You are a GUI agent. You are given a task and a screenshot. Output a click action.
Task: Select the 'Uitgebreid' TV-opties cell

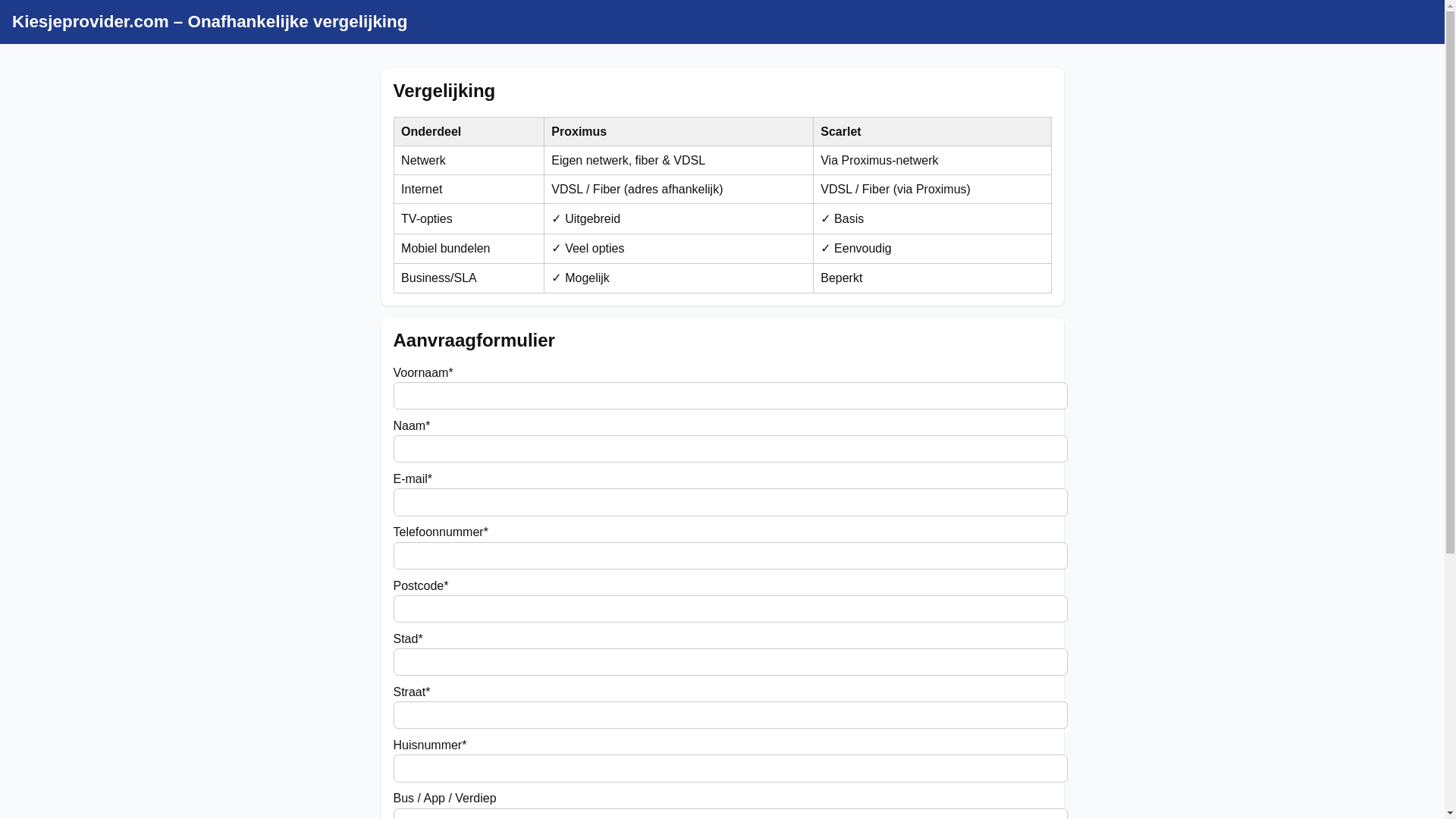[x=679, y=219]
